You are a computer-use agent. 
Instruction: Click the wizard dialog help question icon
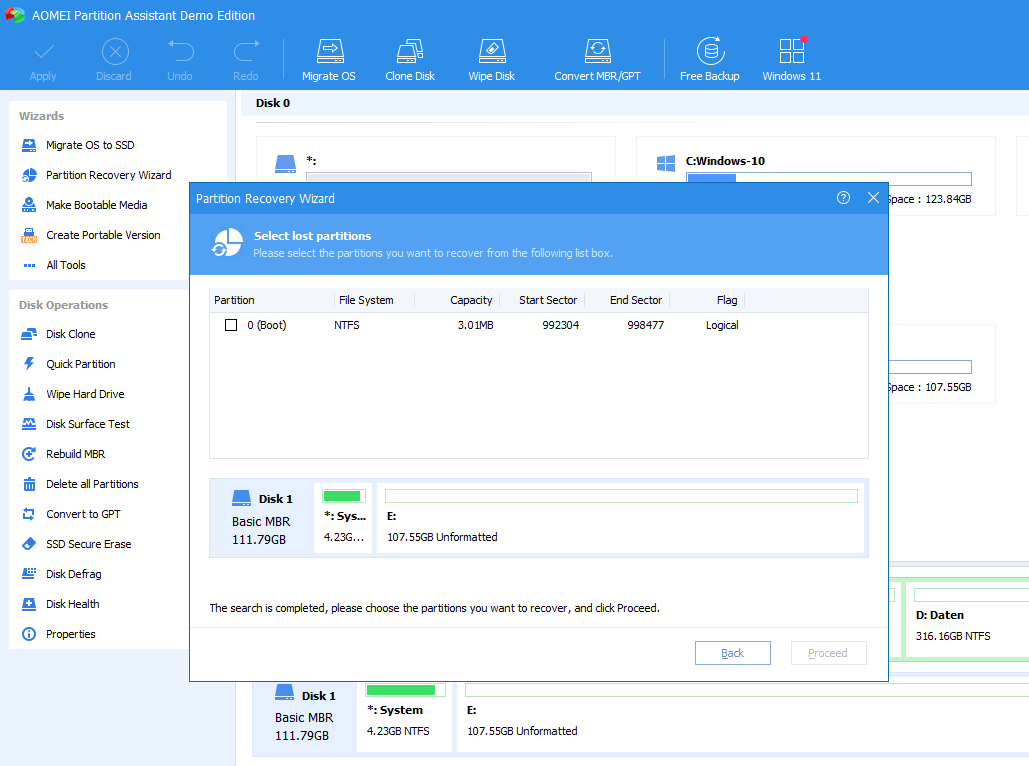pos(843,198)
